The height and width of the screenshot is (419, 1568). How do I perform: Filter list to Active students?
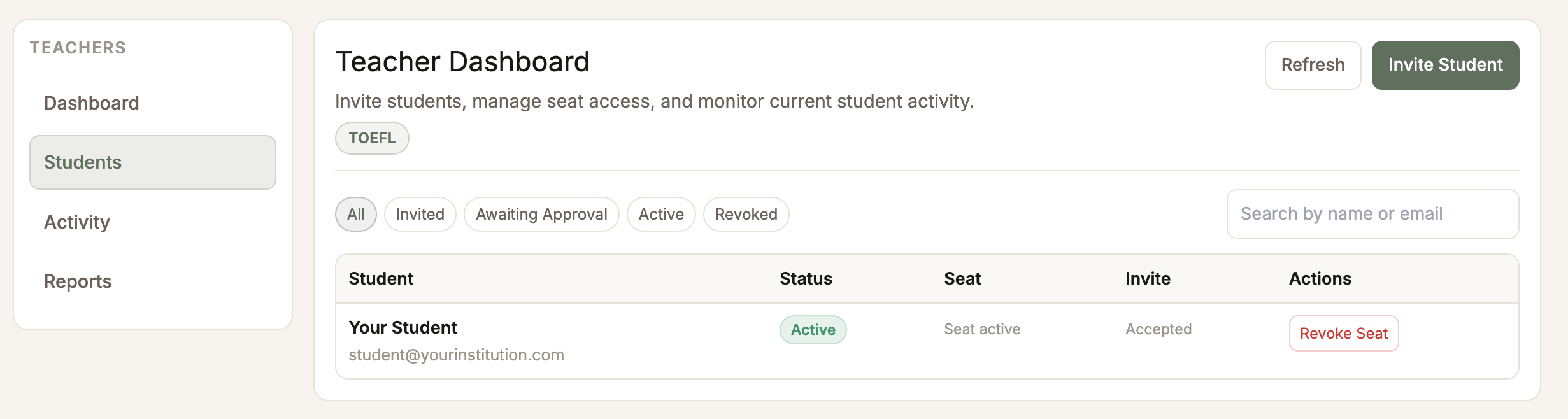tap(661, 215)
